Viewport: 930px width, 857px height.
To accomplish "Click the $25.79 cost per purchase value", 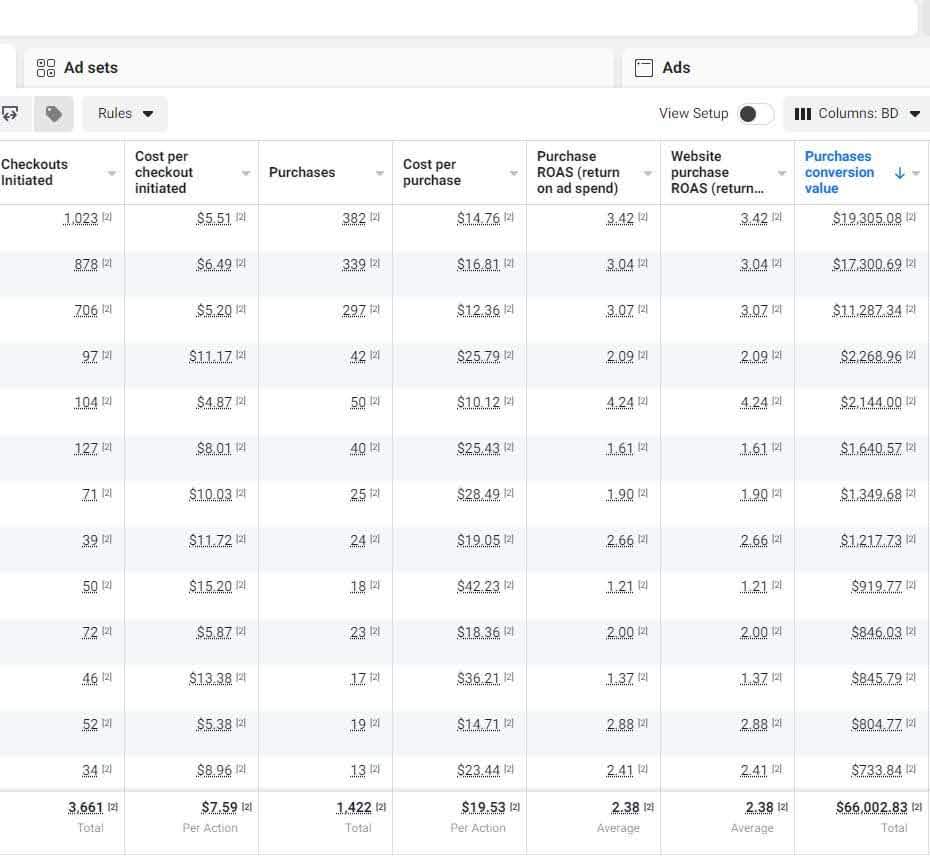I will (478, 356).
